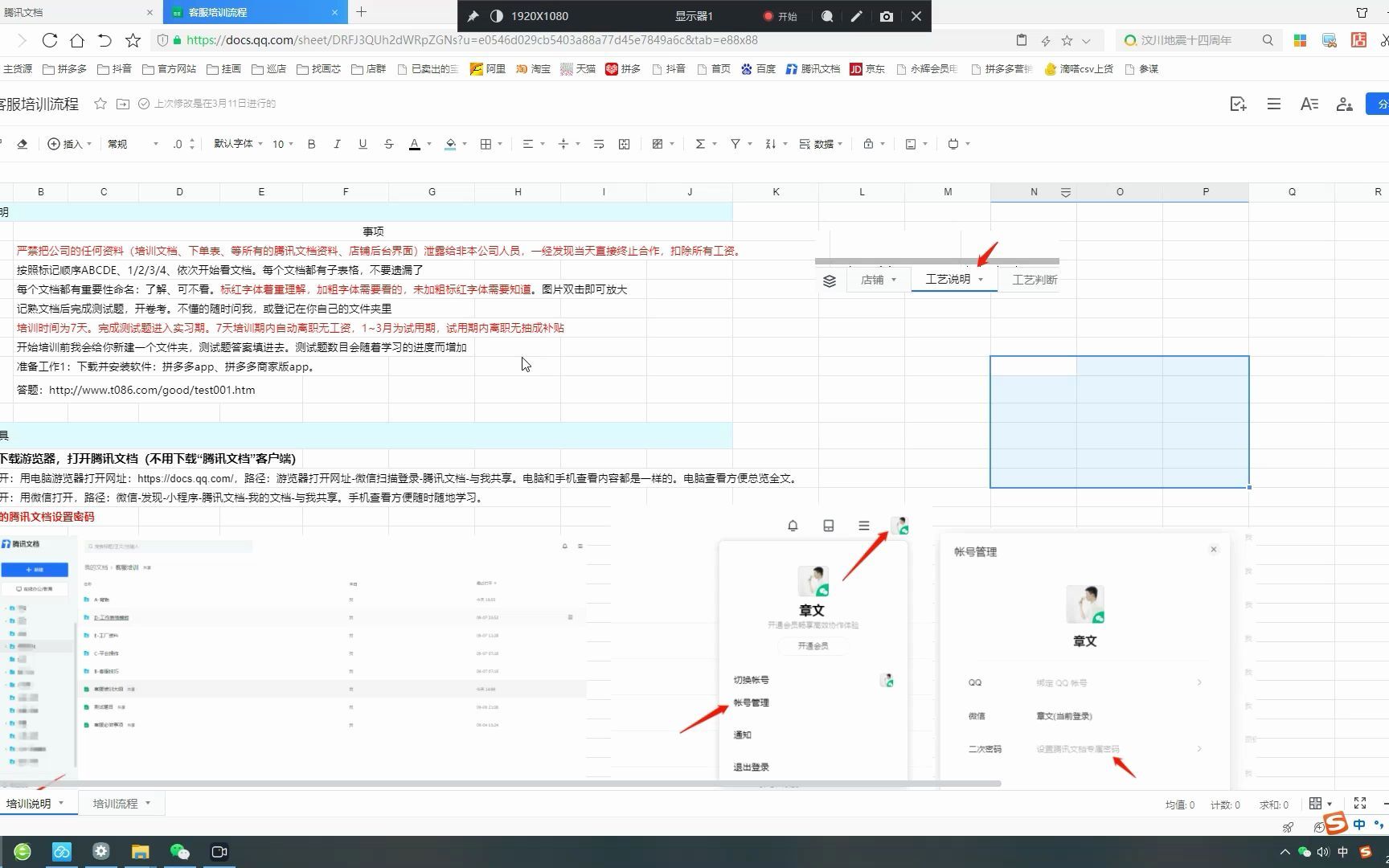Open a new browser tab
Image resolution: width=1389 pixels, height=868 pixels.
point(362,11)
